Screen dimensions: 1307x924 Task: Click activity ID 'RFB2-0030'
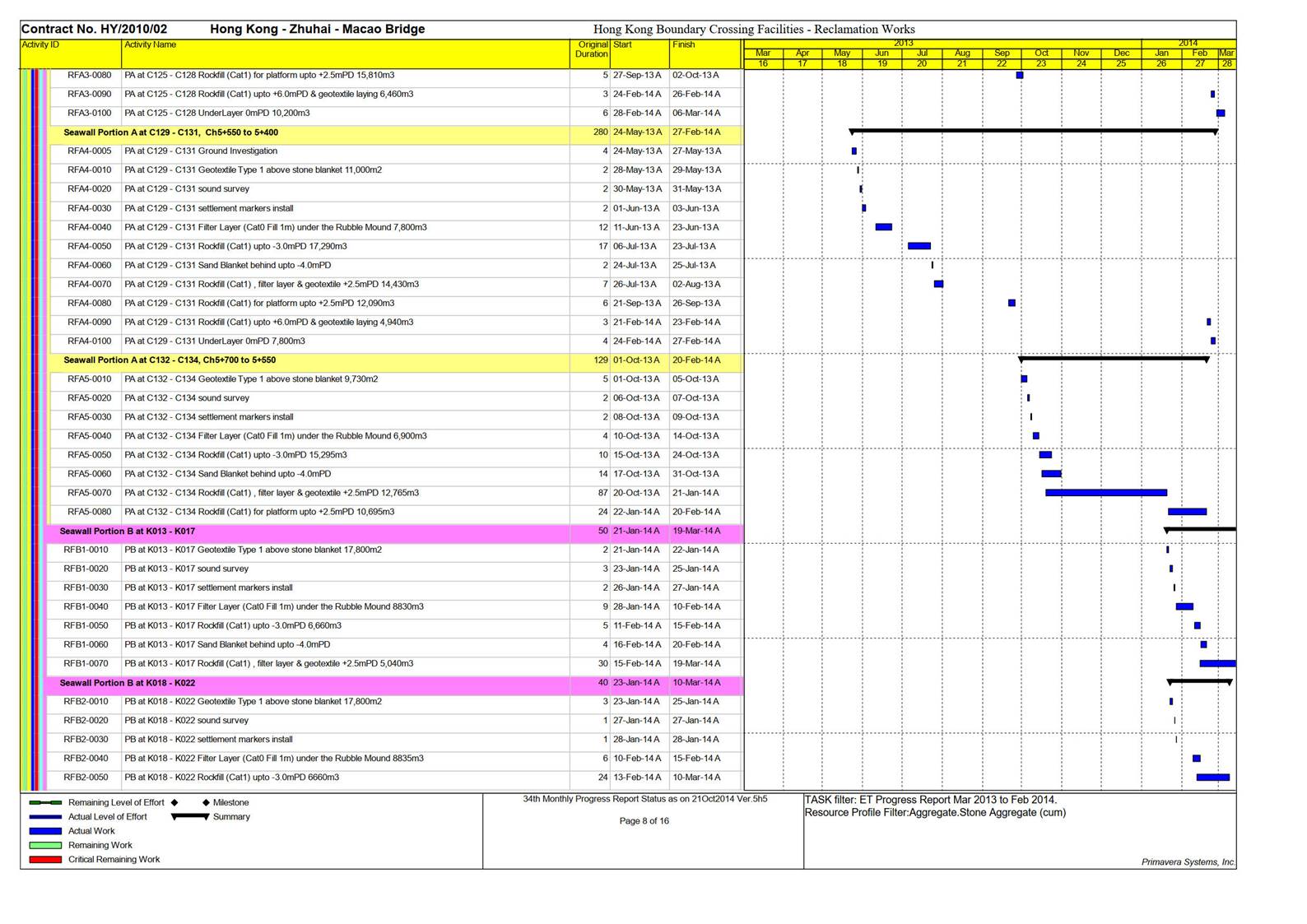pos(86,740)
